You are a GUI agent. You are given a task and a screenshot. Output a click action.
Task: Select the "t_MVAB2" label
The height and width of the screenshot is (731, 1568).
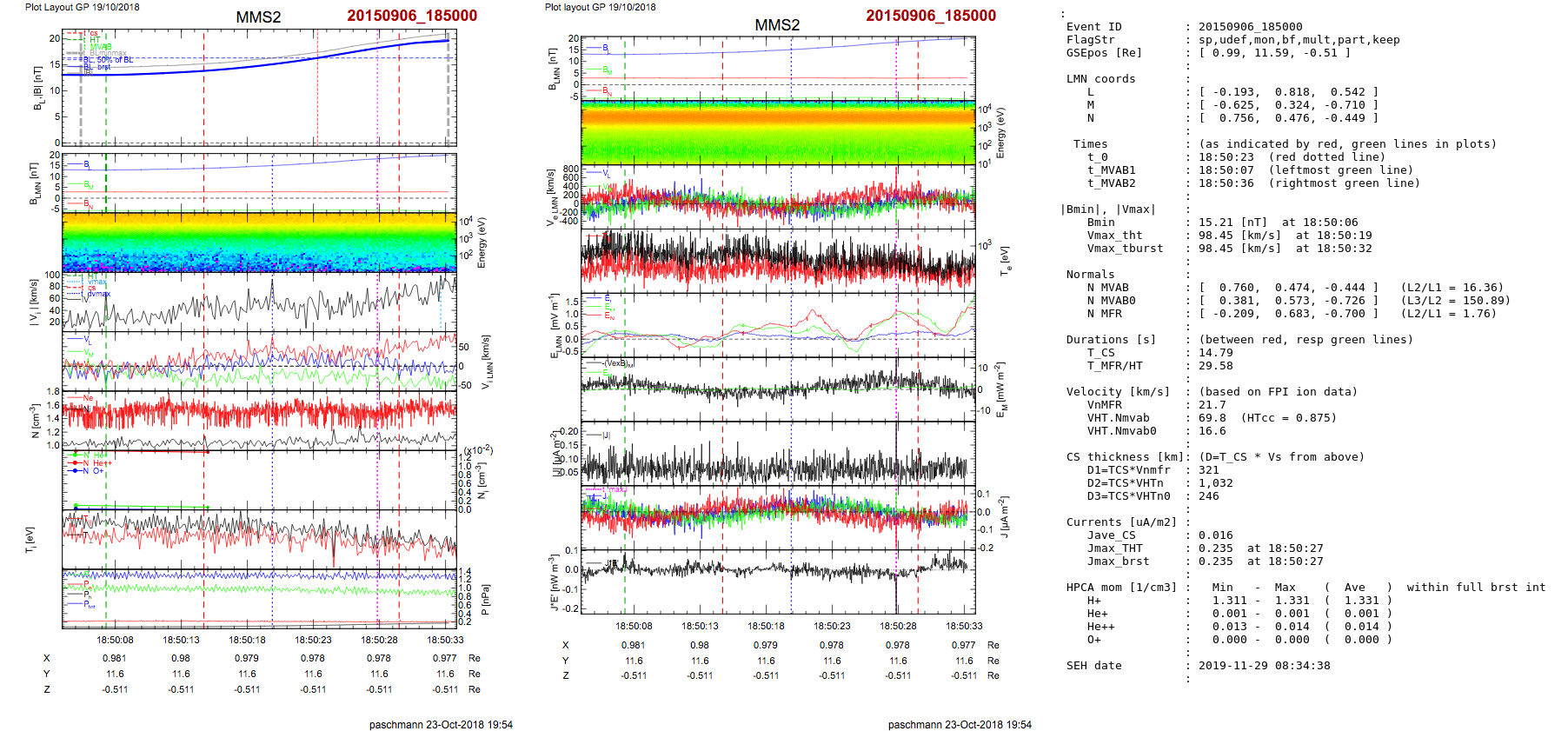(x=1111, y=183)
